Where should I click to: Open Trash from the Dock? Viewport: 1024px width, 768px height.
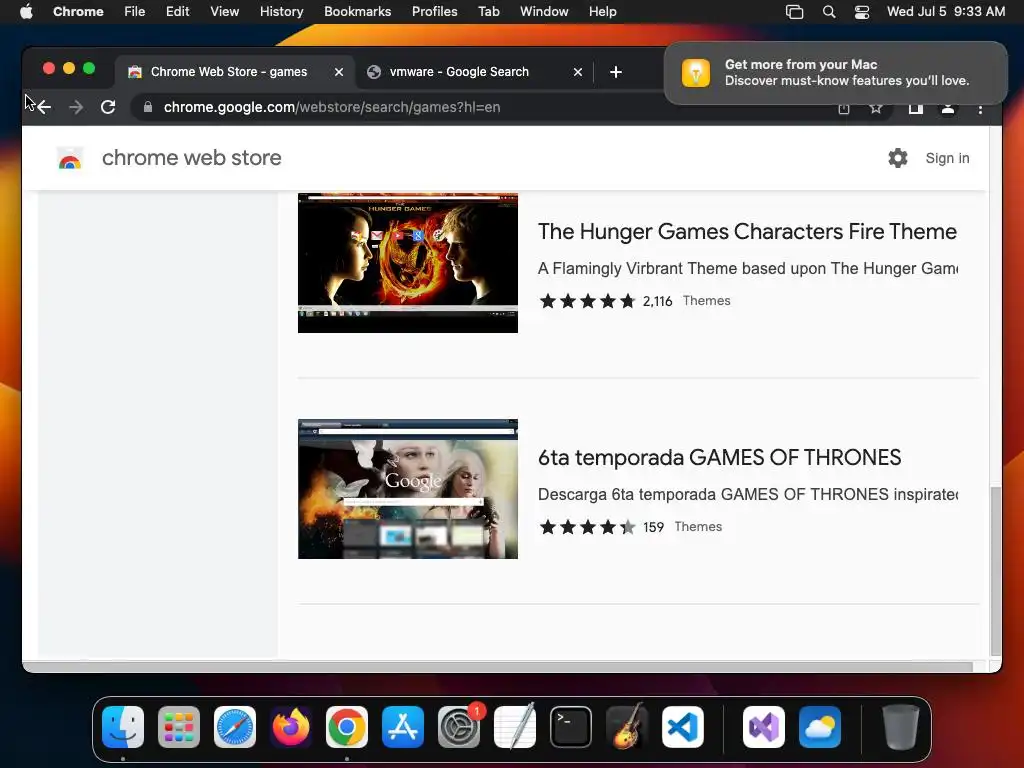click(x=901, y=727)
